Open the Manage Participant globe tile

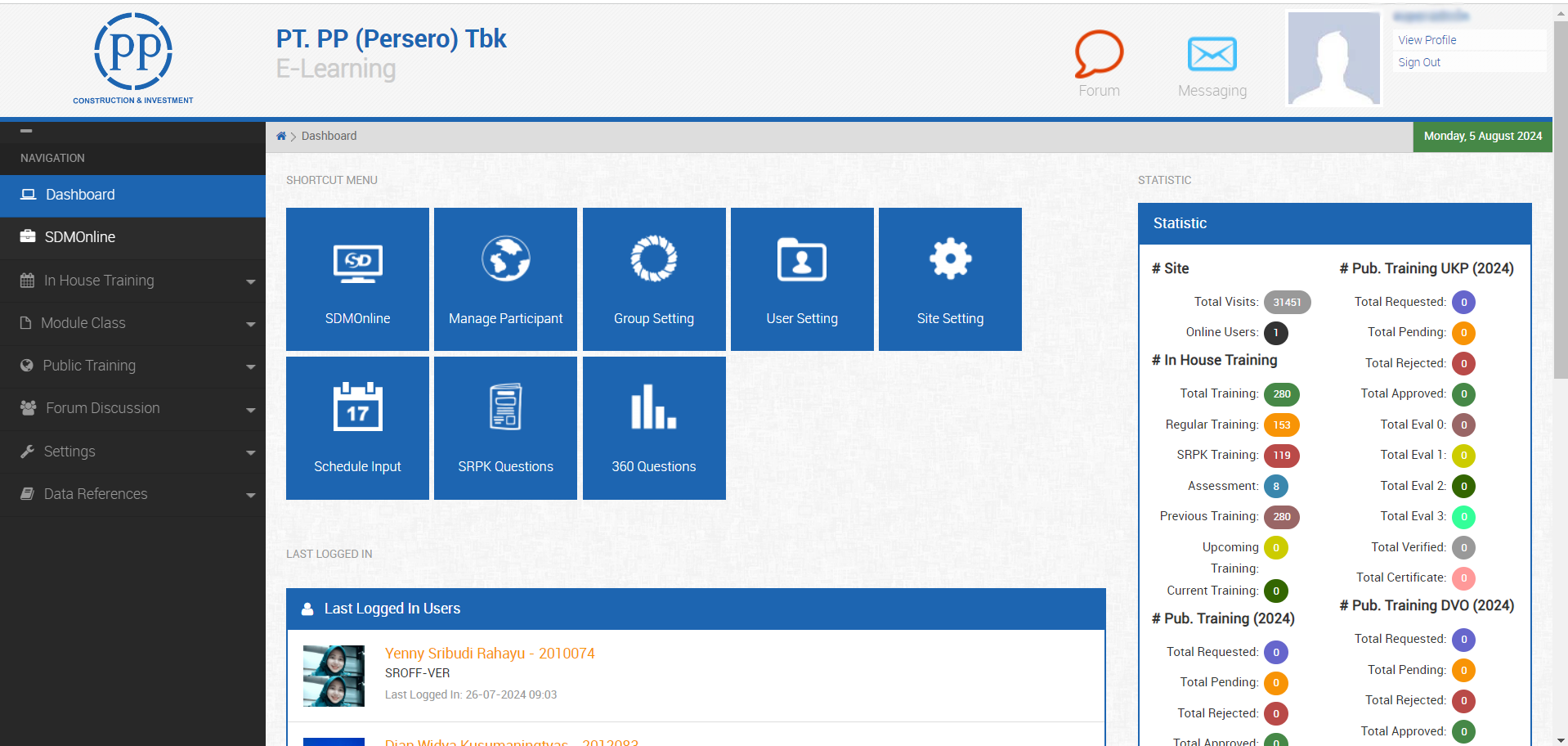click(505, 279)
